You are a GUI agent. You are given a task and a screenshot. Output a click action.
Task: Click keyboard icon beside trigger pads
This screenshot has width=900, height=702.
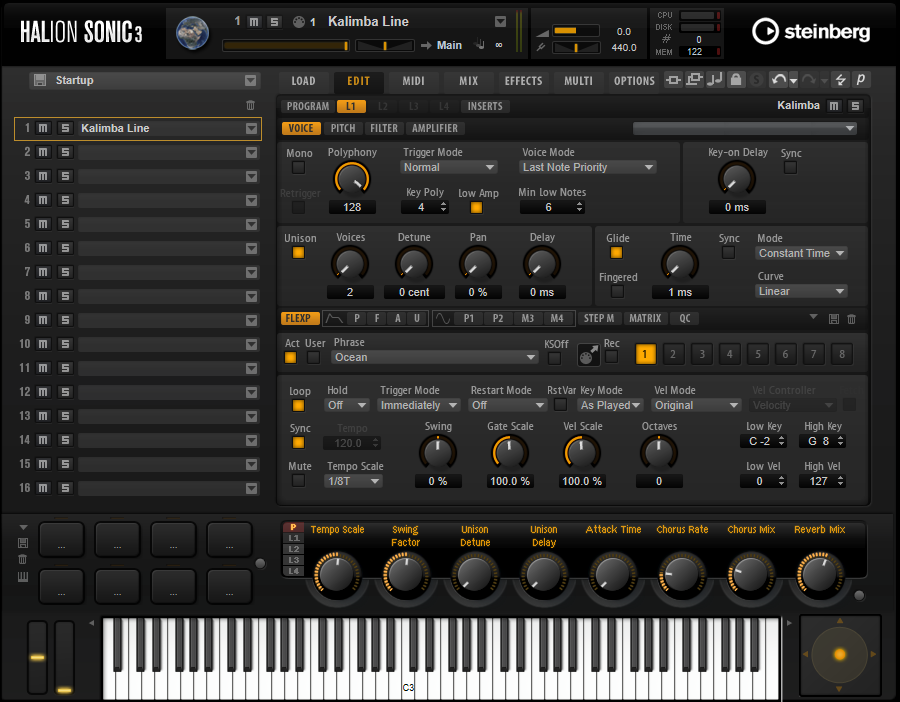coord(23,577)
